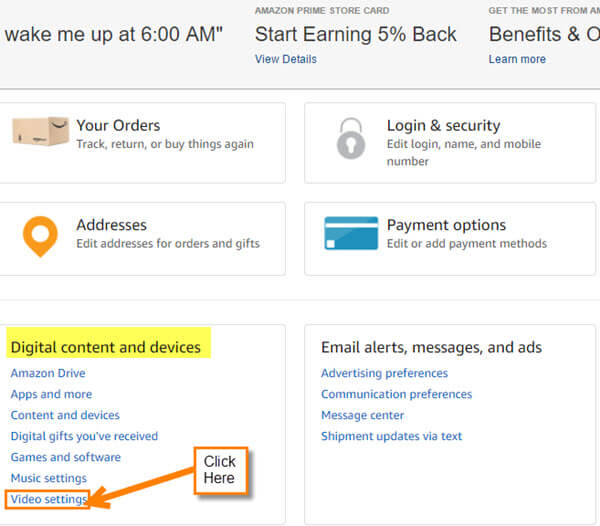
Task: Go to Communication preferences
Action: pos(396,394)
